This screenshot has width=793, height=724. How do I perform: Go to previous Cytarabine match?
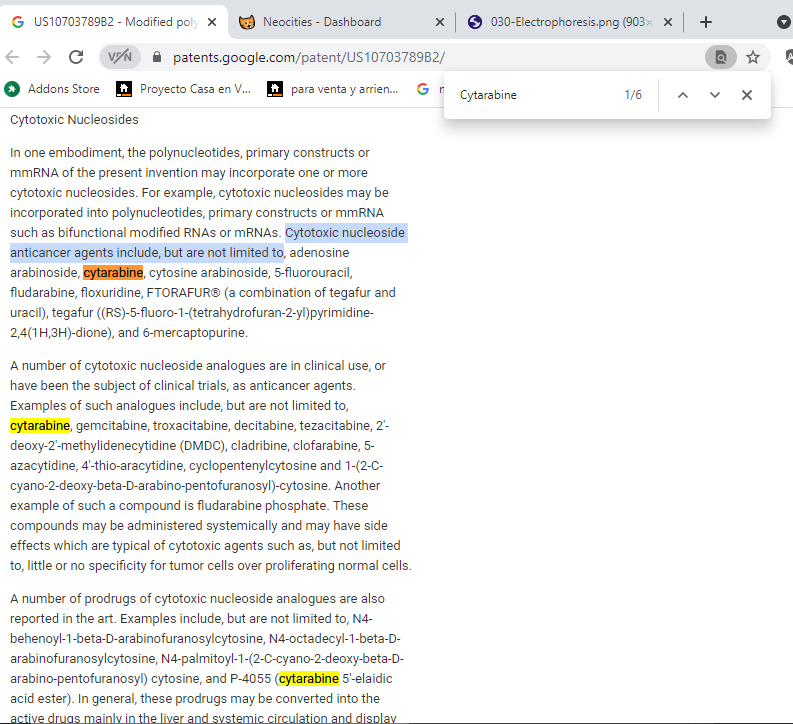pos(683,95)
